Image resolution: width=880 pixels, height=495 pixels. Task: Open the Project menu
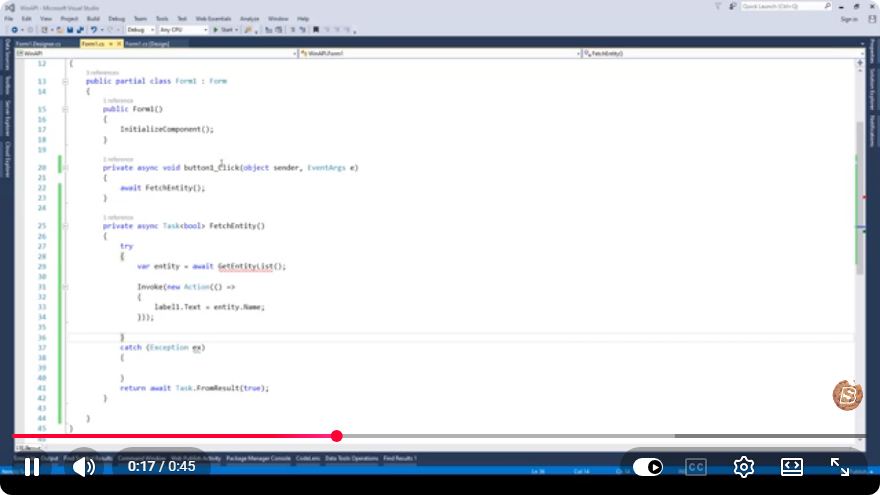click(x=70, y=19)
